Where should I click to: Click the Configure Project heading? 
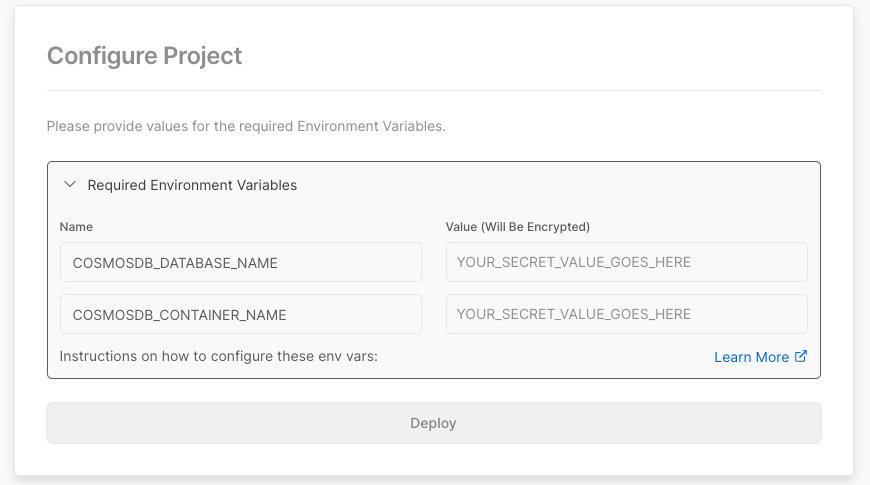(x=145, y=55)
